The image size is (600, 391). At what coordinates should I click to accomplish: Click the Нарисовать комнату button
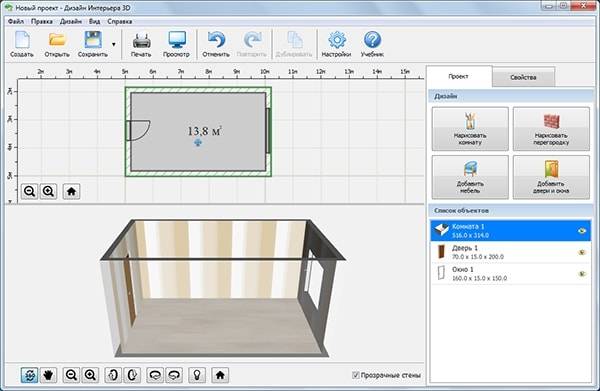[470, 129]
